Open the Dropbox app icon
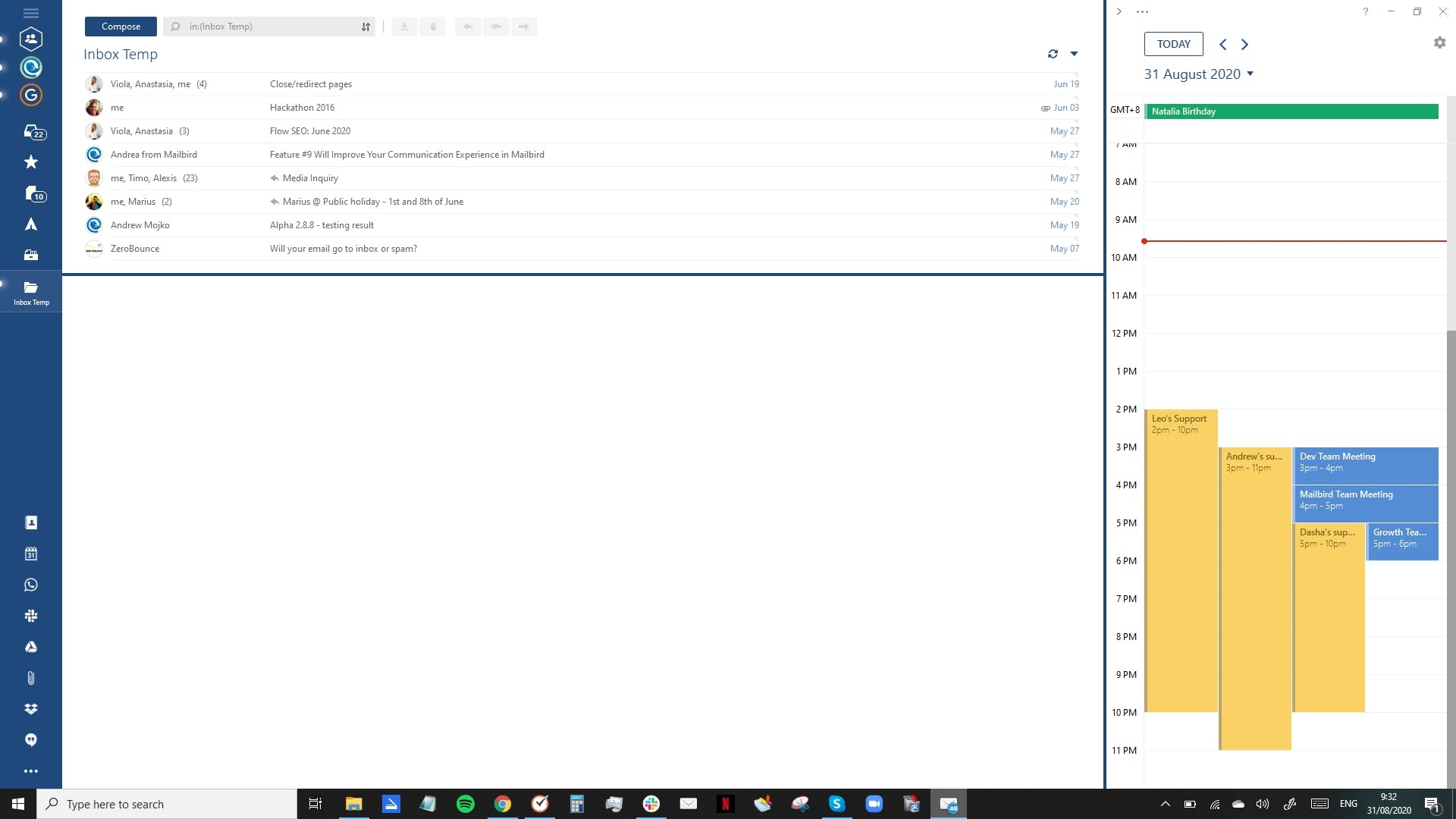Viewport: 1456px width, 819px height. 31,709
